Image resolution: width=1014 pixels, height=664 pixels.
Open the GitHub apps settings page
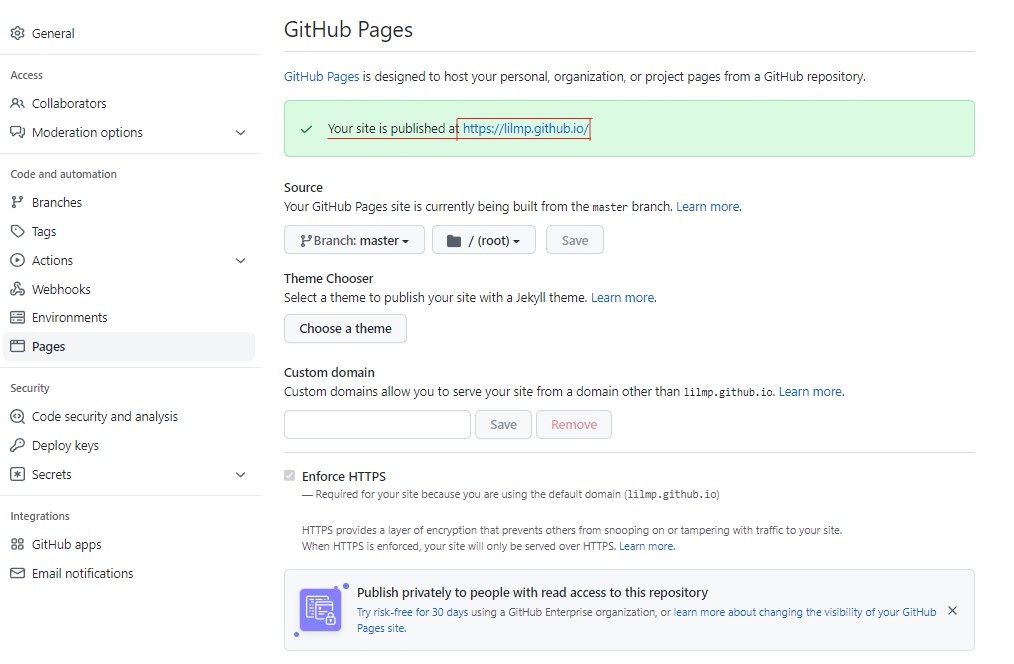[x=66, y=544]
